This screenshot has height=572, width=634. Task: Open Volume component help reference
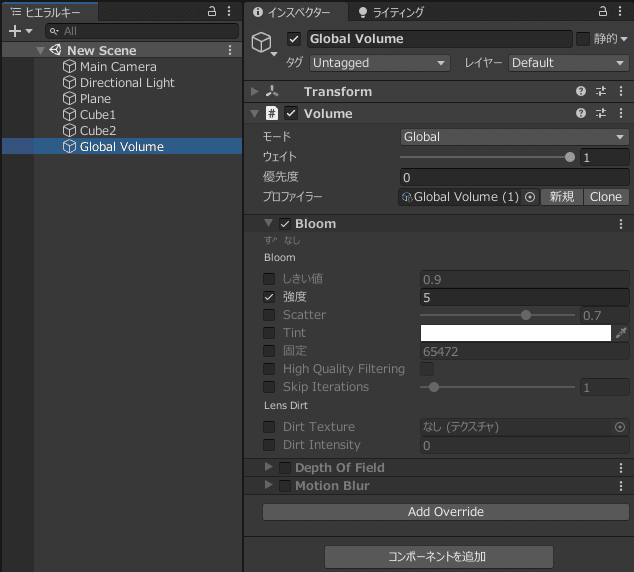581,113
